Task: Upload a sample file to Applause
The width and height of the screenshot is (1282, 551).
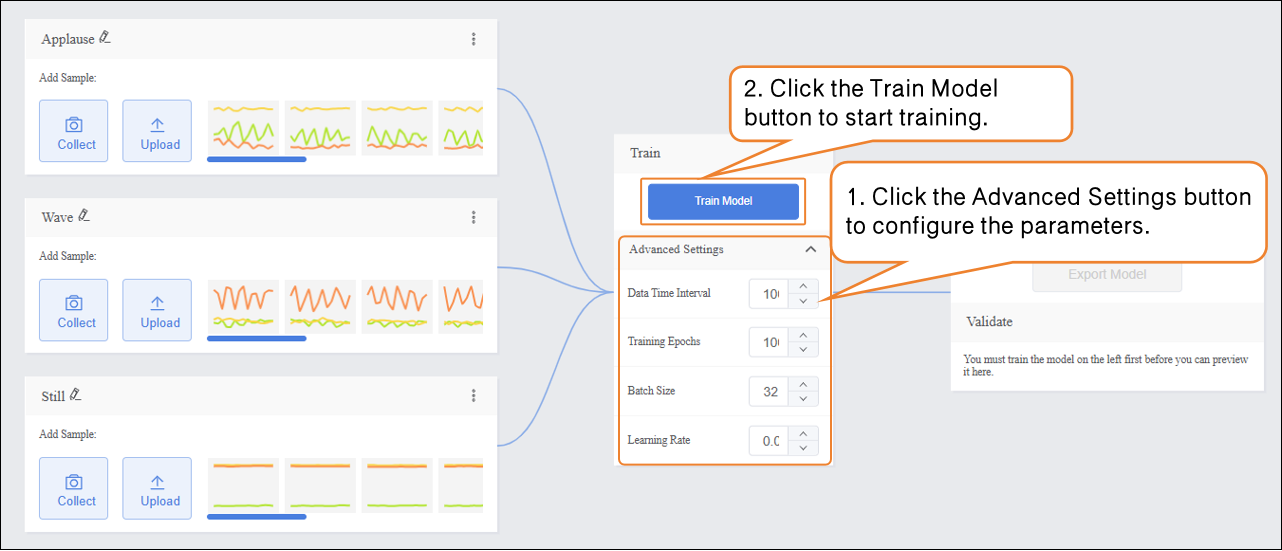Action: pyautogui.click(x=157, y=131)
